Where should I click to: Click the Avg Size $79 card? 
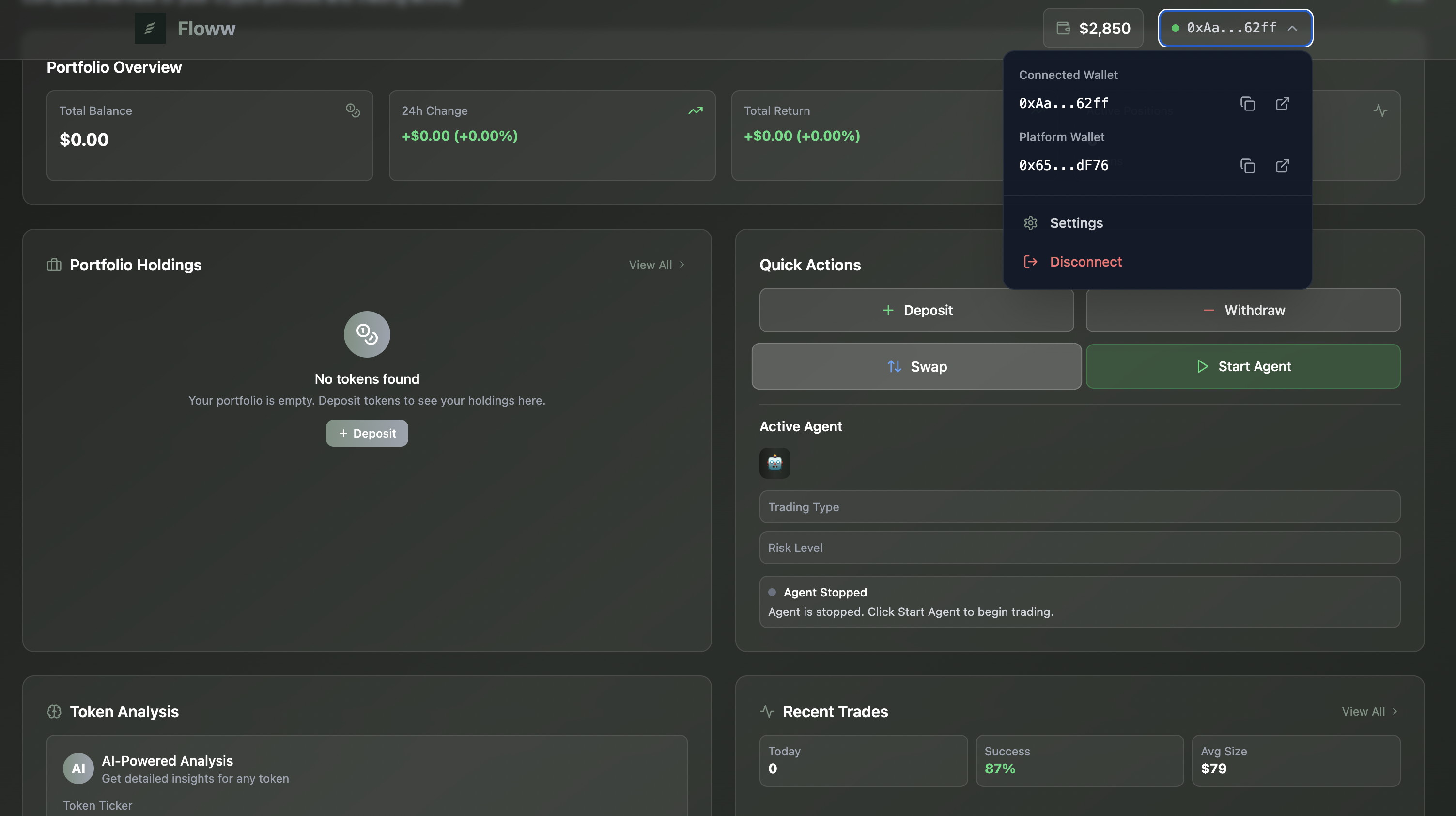1296,761
